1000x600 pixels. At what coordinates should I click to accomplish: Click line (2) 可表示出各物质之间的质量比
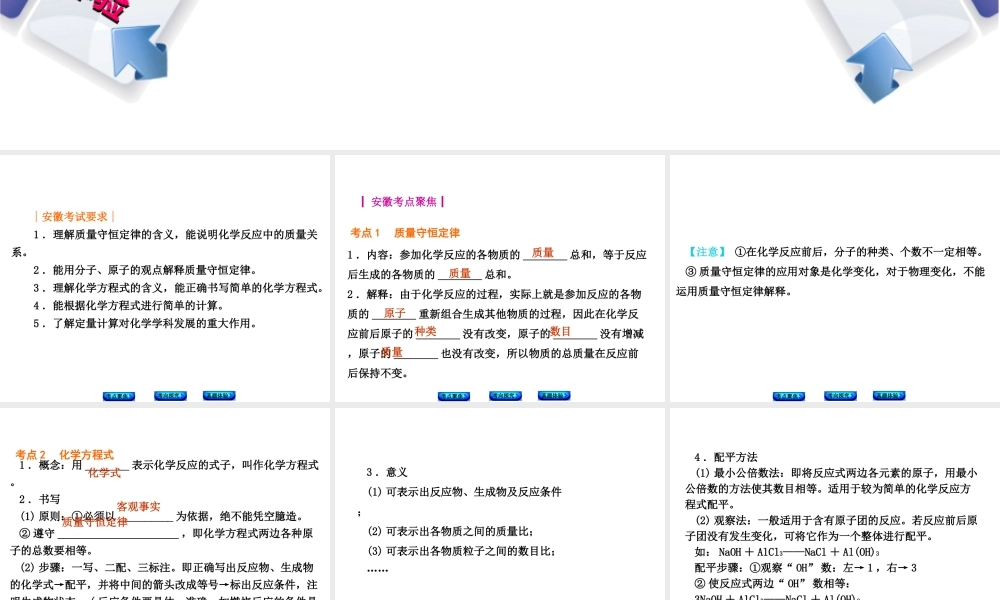(451, 531)
